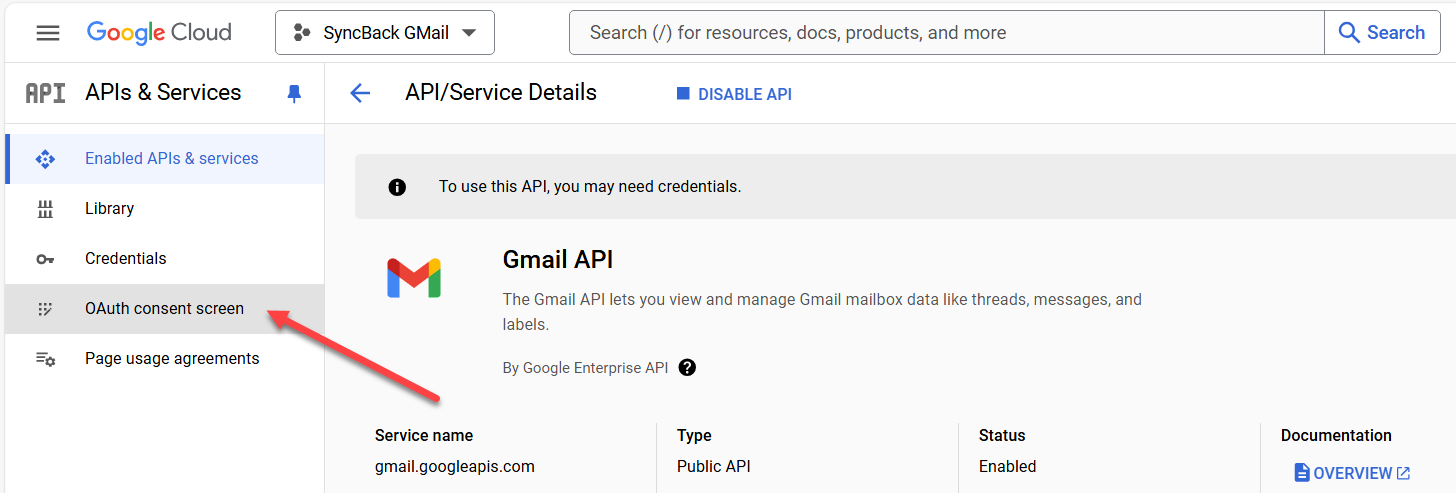This screenshot has height=493, width=1456.
Task: Click the Credentials key icon
Action: coord(45,259)
